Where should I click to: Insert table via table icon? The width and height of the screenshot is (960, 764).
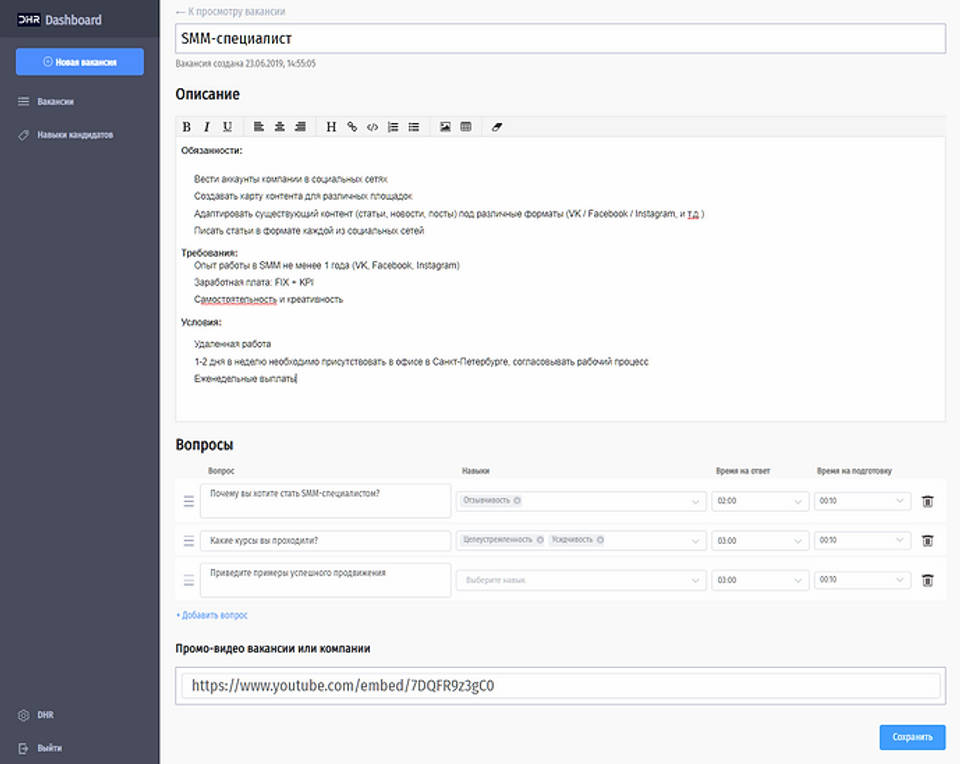[466, 127]
